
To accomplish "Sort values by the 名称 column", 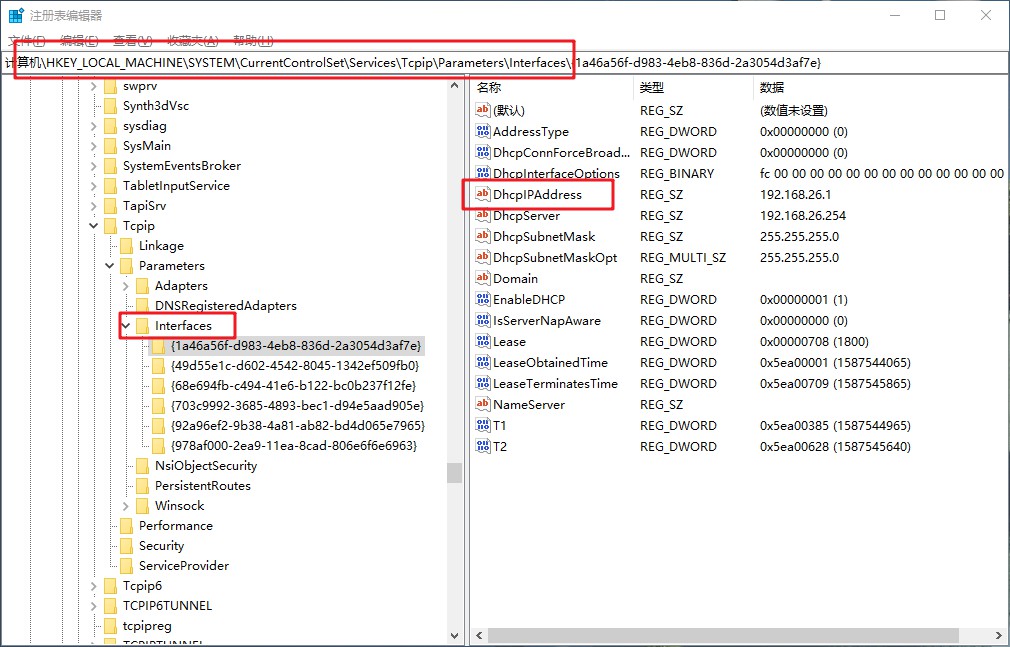I will pyautogui.click(x=489, y=88).
